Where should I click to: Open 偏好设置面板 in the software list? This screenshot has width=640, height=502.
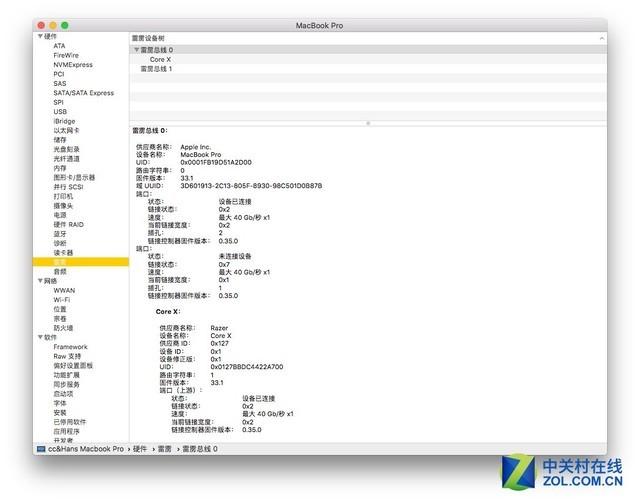tap(73, 365)
